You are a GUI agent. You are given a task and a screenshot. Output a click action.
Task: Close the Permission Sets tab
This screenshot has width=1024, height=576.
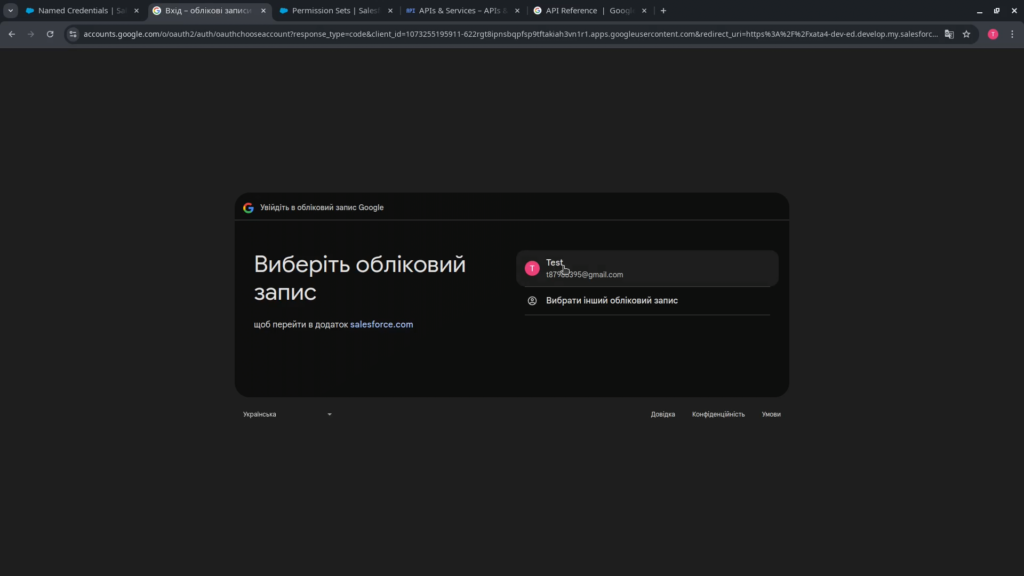pos(391,10)
